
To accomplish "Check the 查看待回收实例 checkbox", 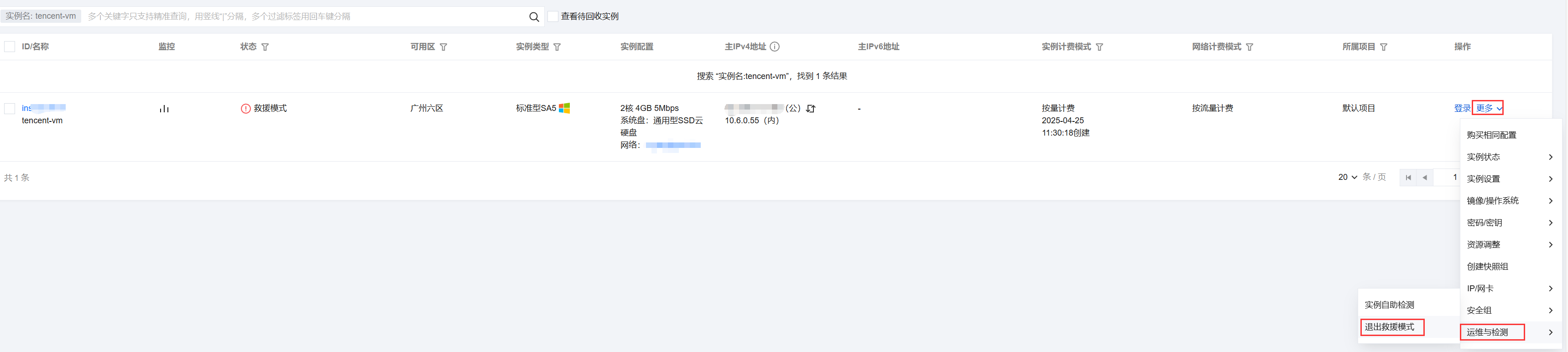I will pyautogui.click(x=552, y=16).
